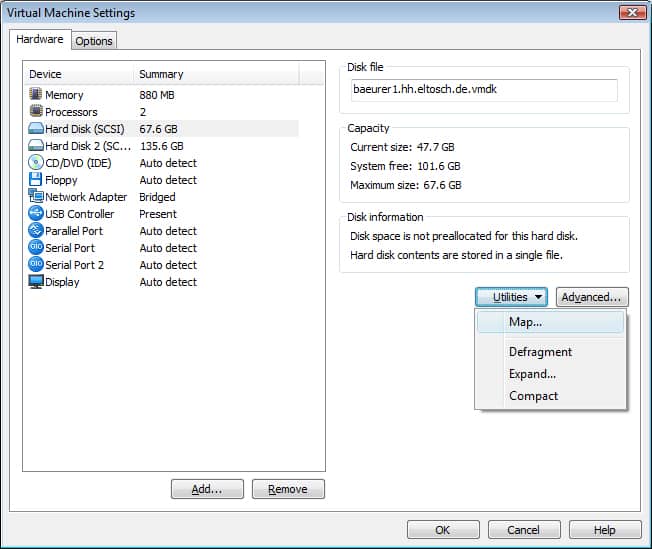Click the Memory chip icon
Screen dimensions: 652x549
[36, 94]
